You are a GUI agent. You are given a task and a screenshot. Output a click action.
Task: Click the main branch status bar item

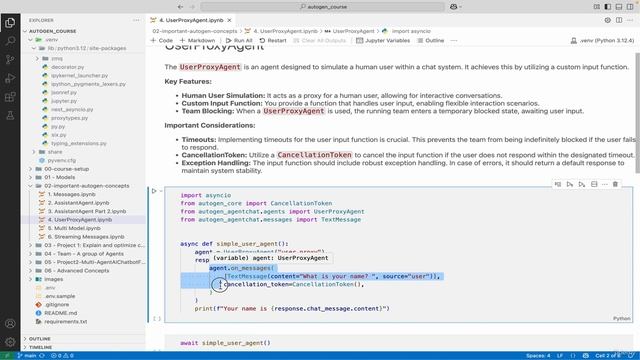[27, 356]
